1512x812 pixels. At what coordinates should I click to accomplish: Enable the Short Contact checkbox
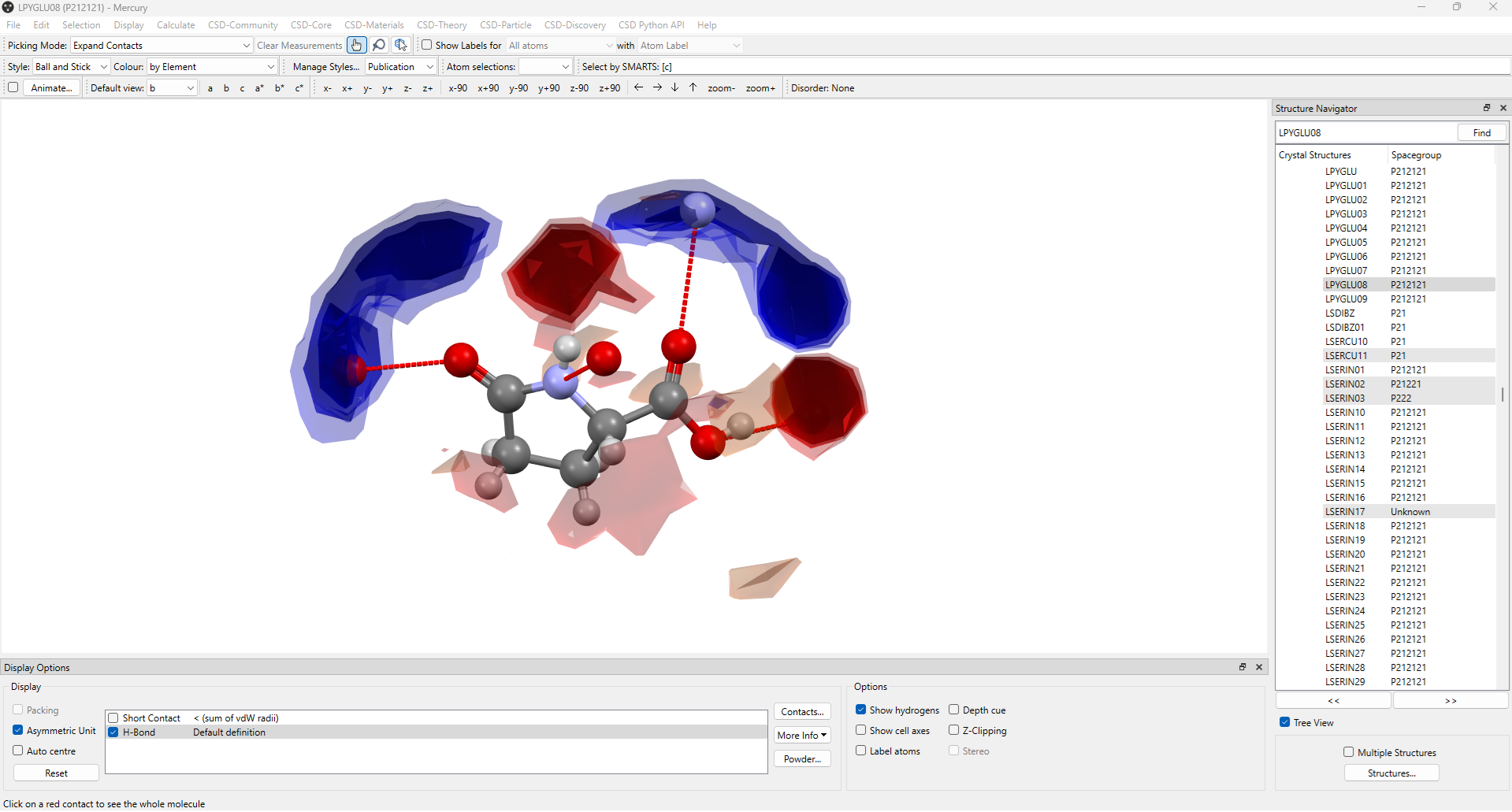pos(113,718)
